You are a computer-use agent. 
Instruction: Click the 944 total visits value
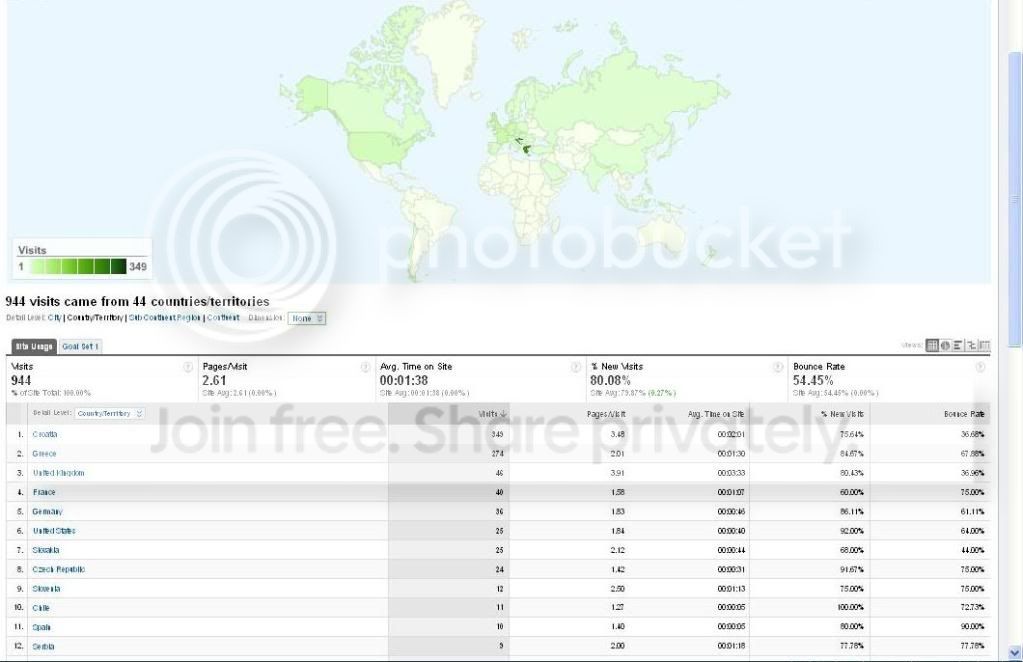tap(21, 380)
